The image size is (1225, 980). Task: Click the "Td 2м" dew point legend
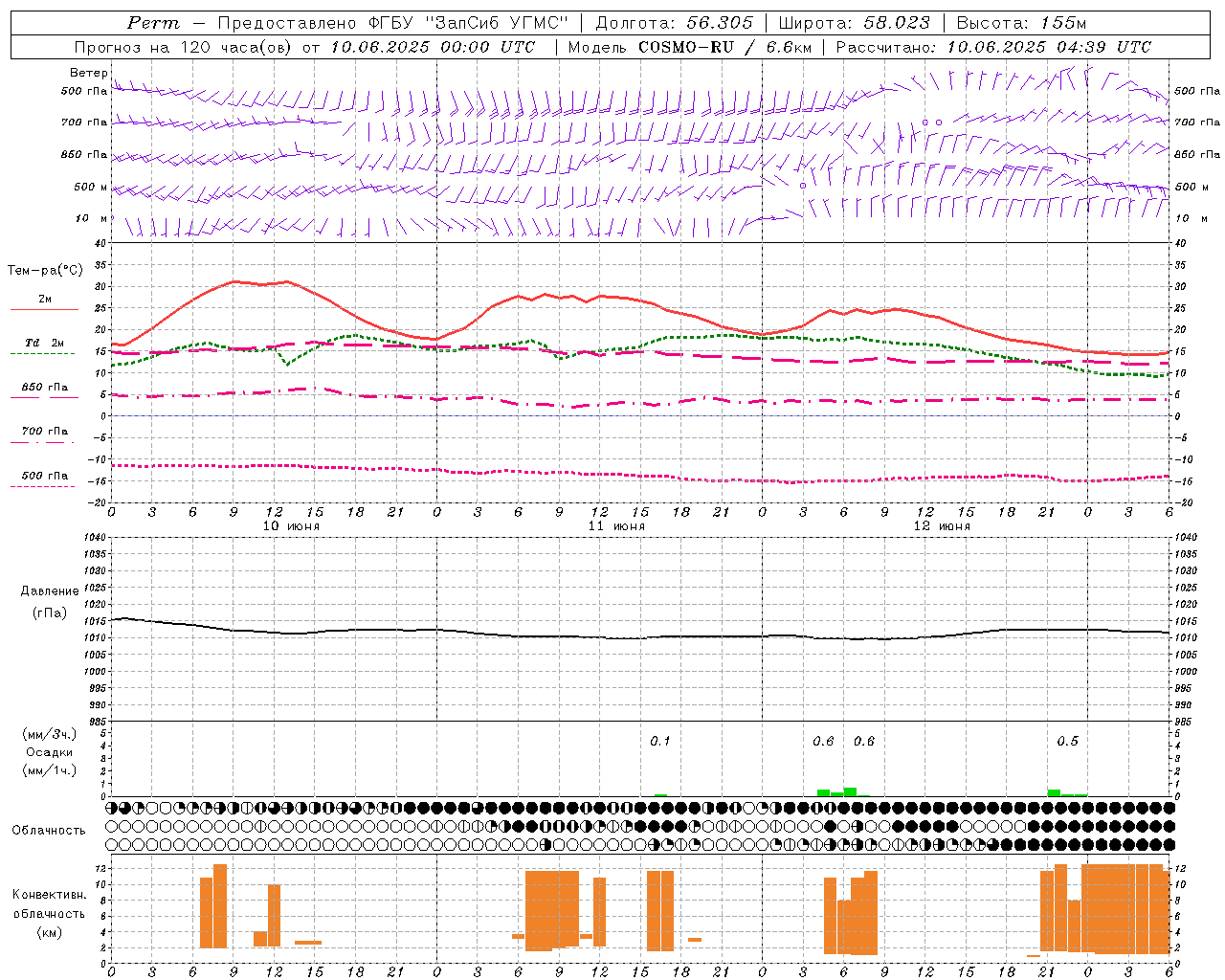point(45,343)
